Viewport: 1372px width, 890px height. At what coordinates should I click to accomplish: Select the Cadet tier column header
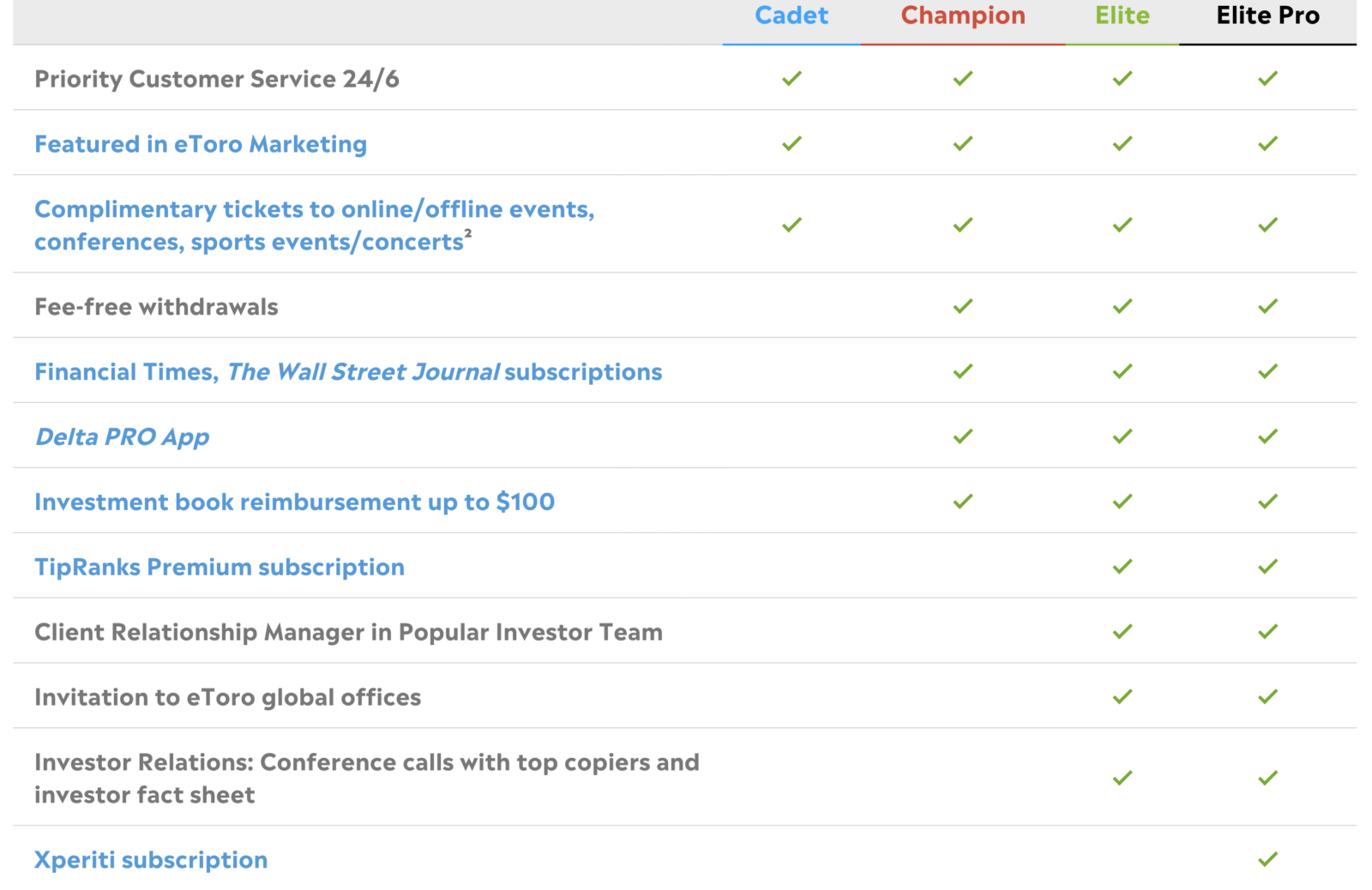pos(791,15)
